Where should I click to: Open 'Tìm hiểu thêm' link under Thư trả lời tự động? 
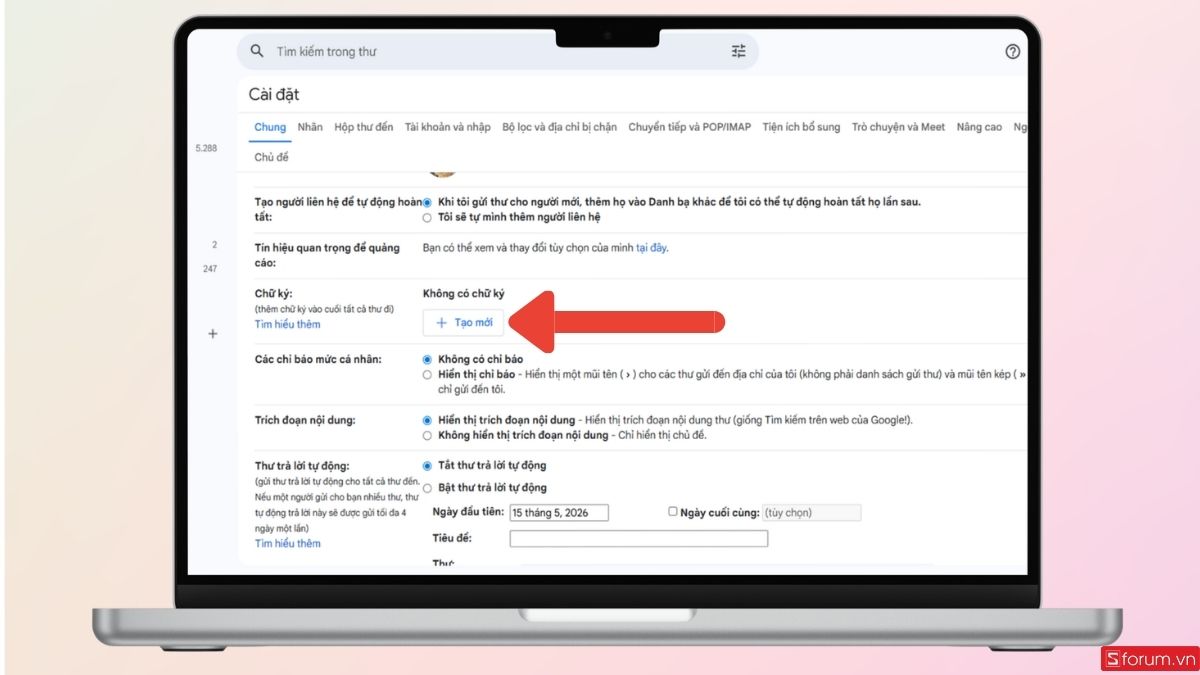[287, 543]
